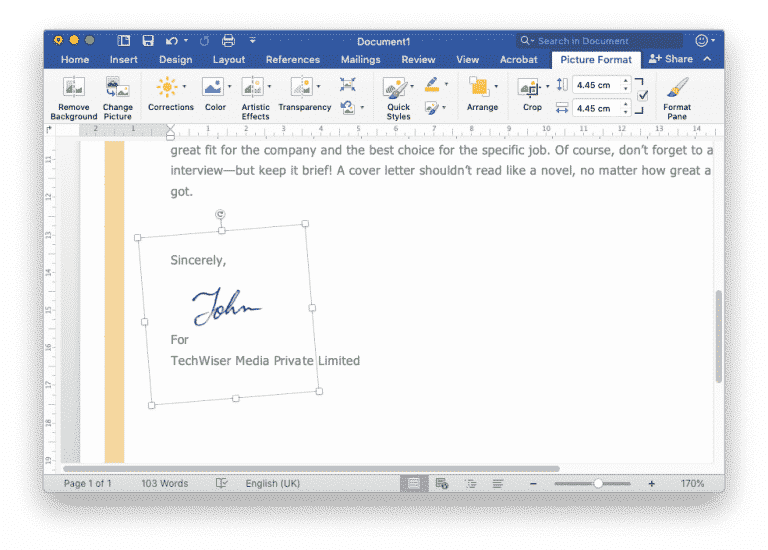Open the Review tab
This screenshot has width=768, height=550.
point(418,59)
